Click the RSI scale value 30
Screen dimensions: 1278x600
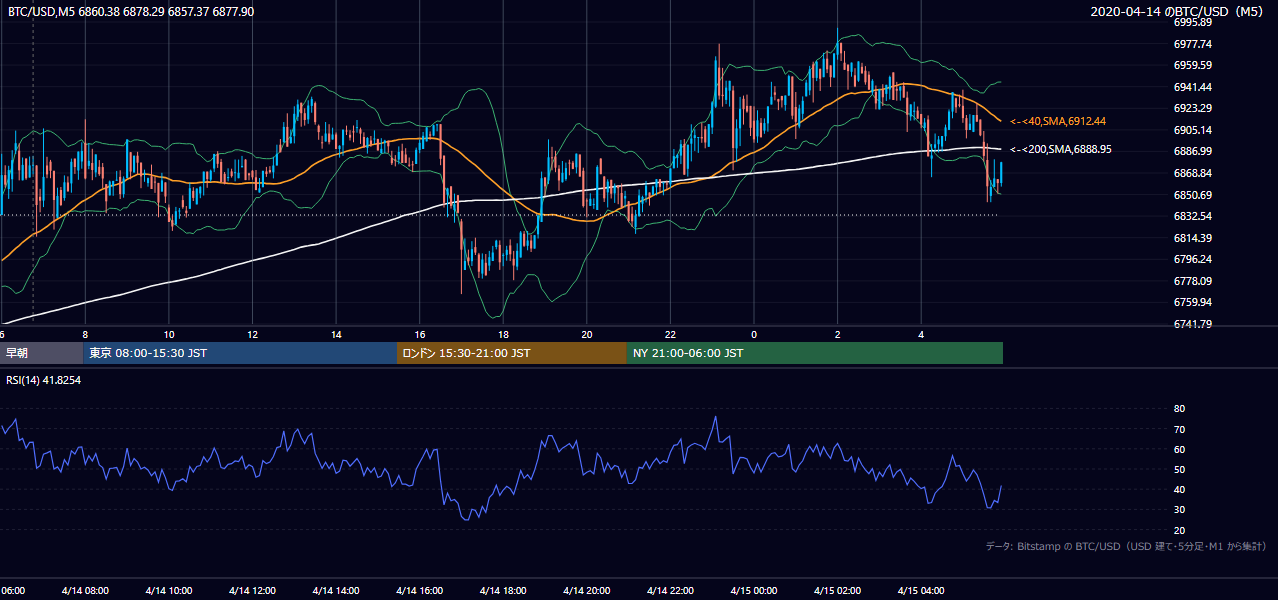pos(1179,510)
